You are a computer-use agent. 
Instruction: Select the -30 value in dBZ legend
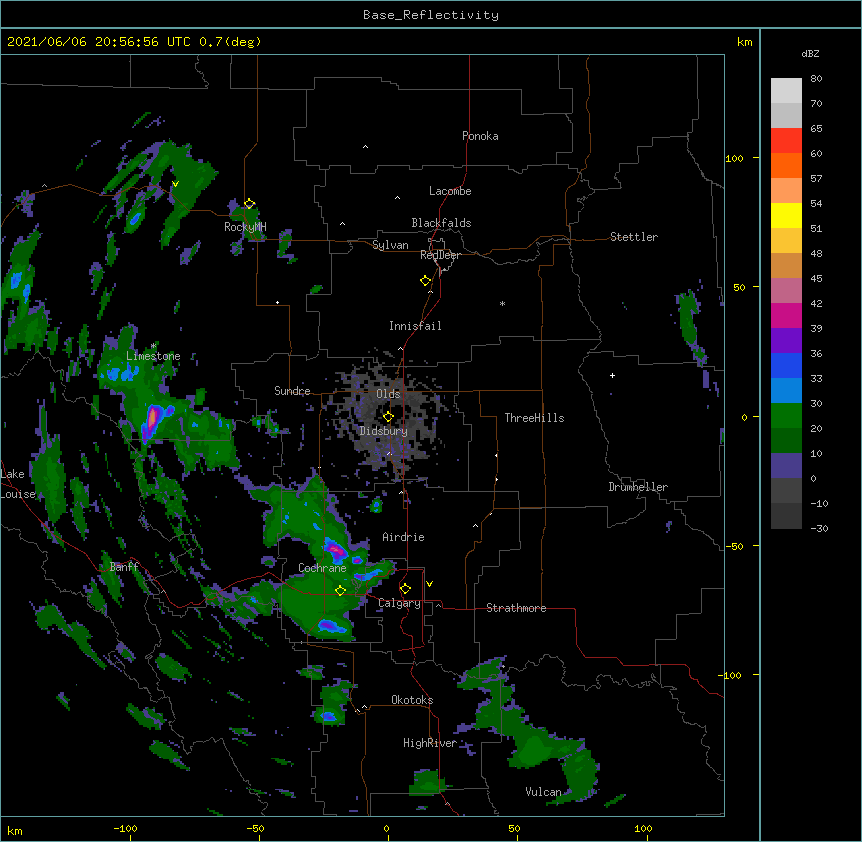point(819,528)
